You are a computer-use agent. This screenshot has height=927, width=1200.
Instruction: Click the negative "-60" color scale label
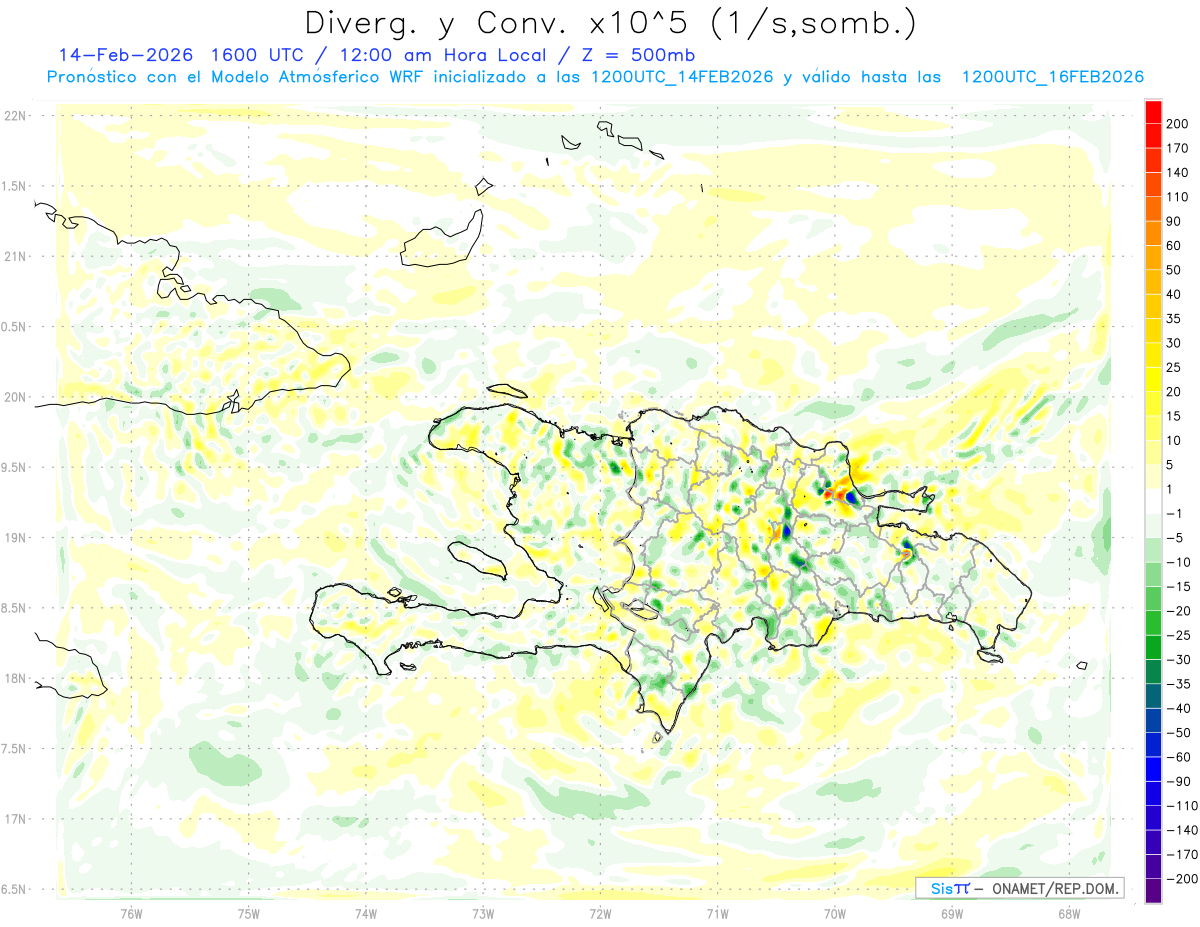[x=1177, y=757]
